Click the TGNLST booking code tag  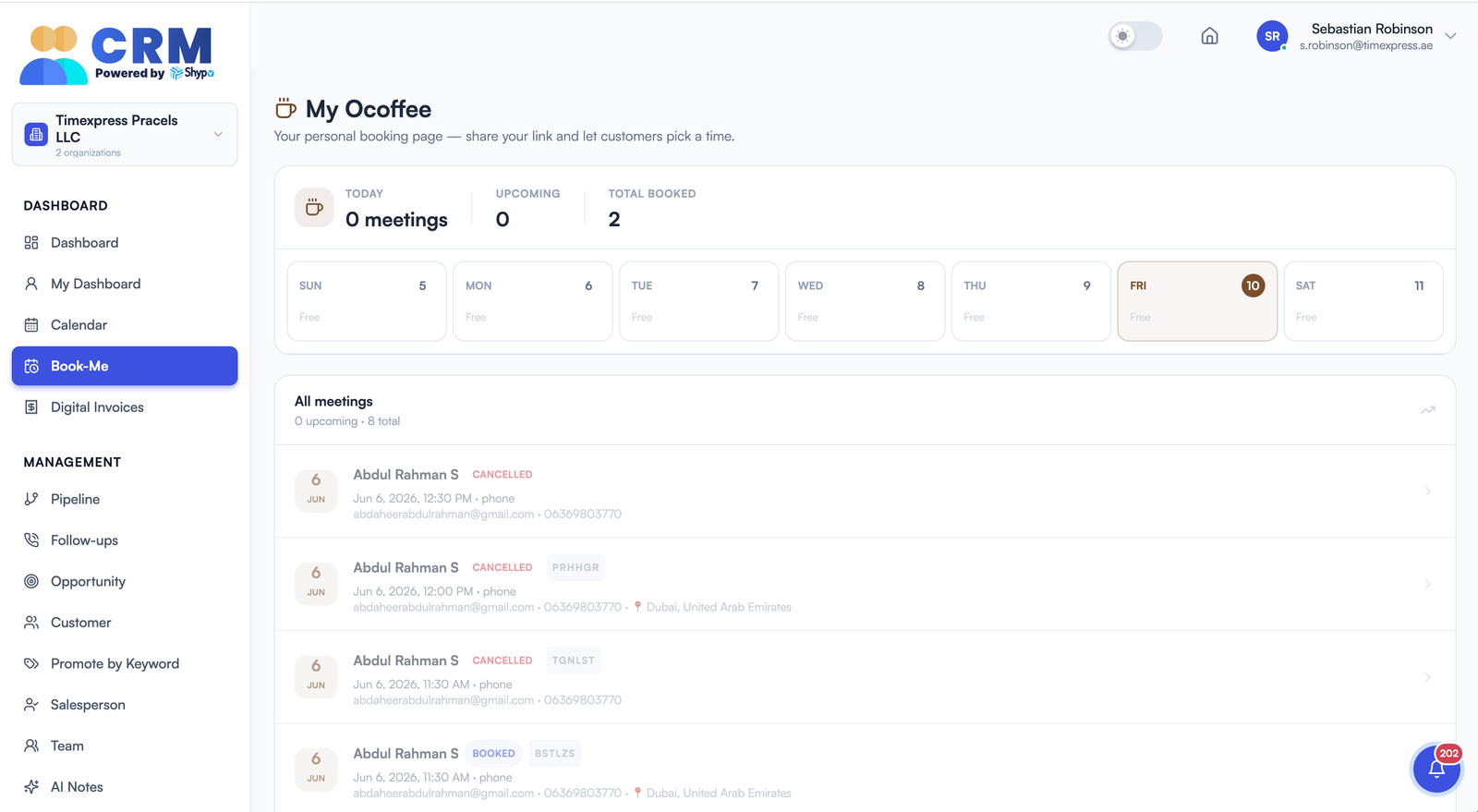point(573,661)
